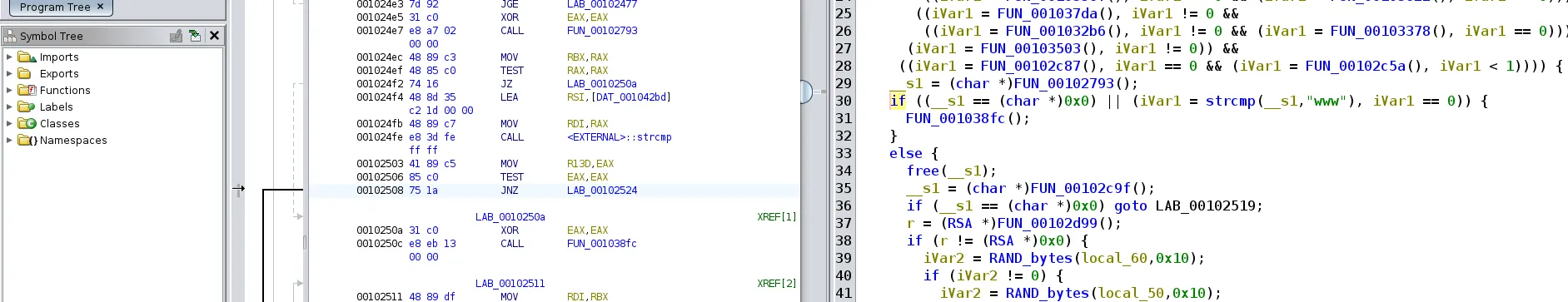
Task: Click the Symbol Tree panel icon
Action: tap(10, 36)
